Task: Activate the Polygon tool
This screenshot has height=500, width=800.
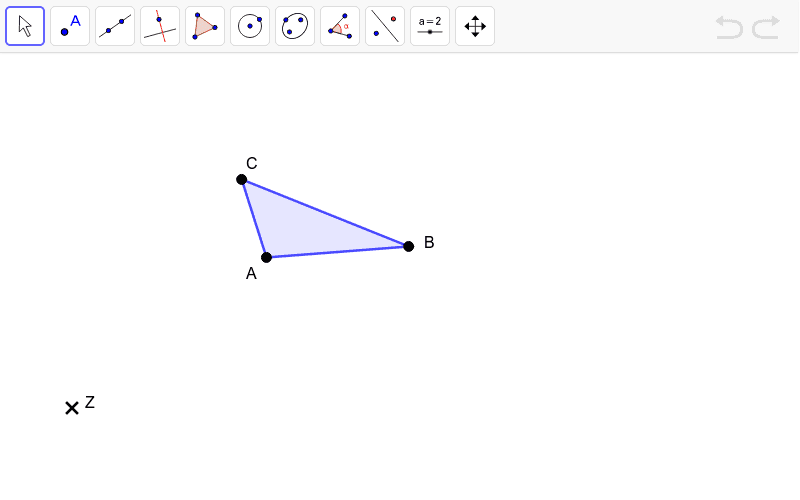Action: tap(205, 26)
